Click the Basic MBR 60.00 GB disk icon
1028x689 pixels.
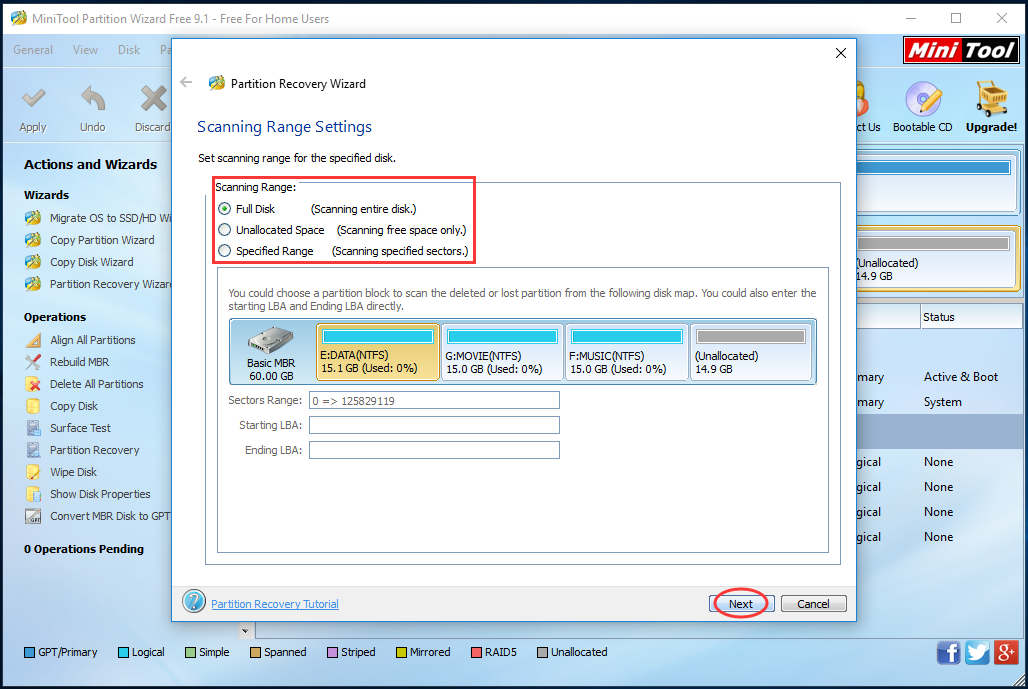coord(271,353)
